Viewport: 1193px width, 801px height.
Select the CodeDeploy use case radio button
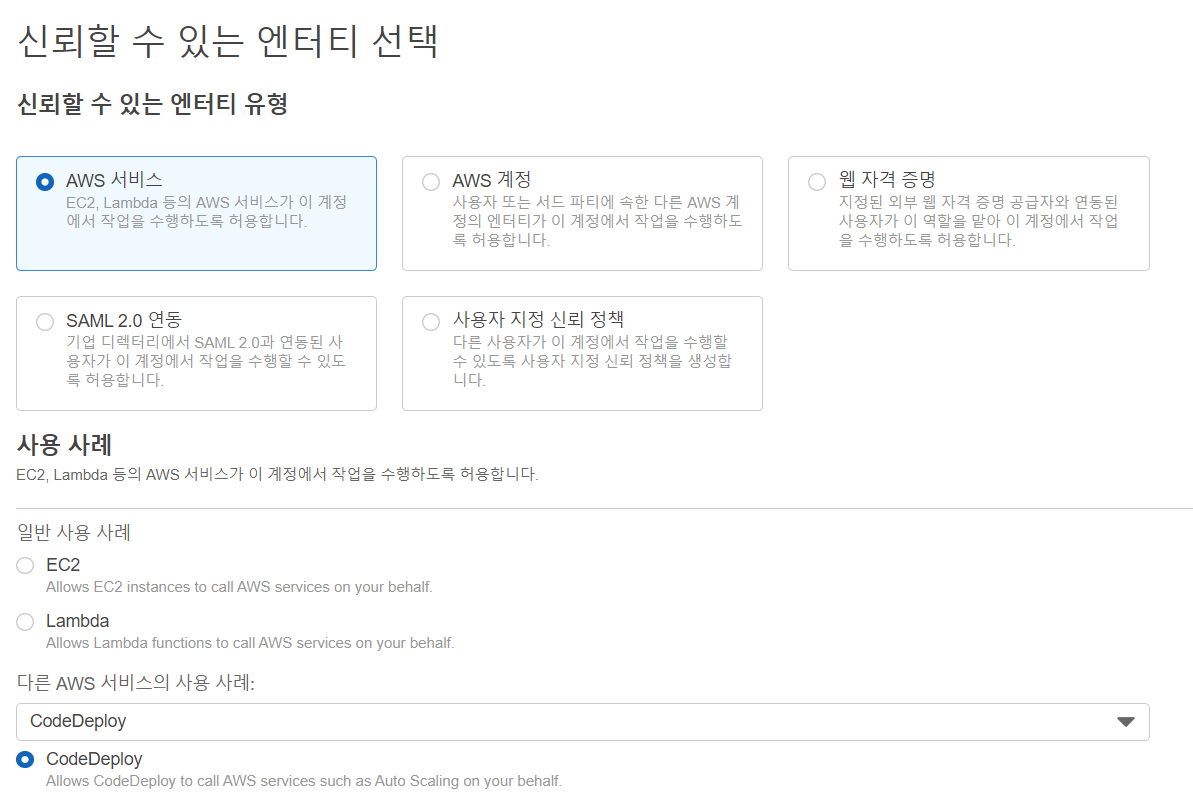(x=25, y=759)
